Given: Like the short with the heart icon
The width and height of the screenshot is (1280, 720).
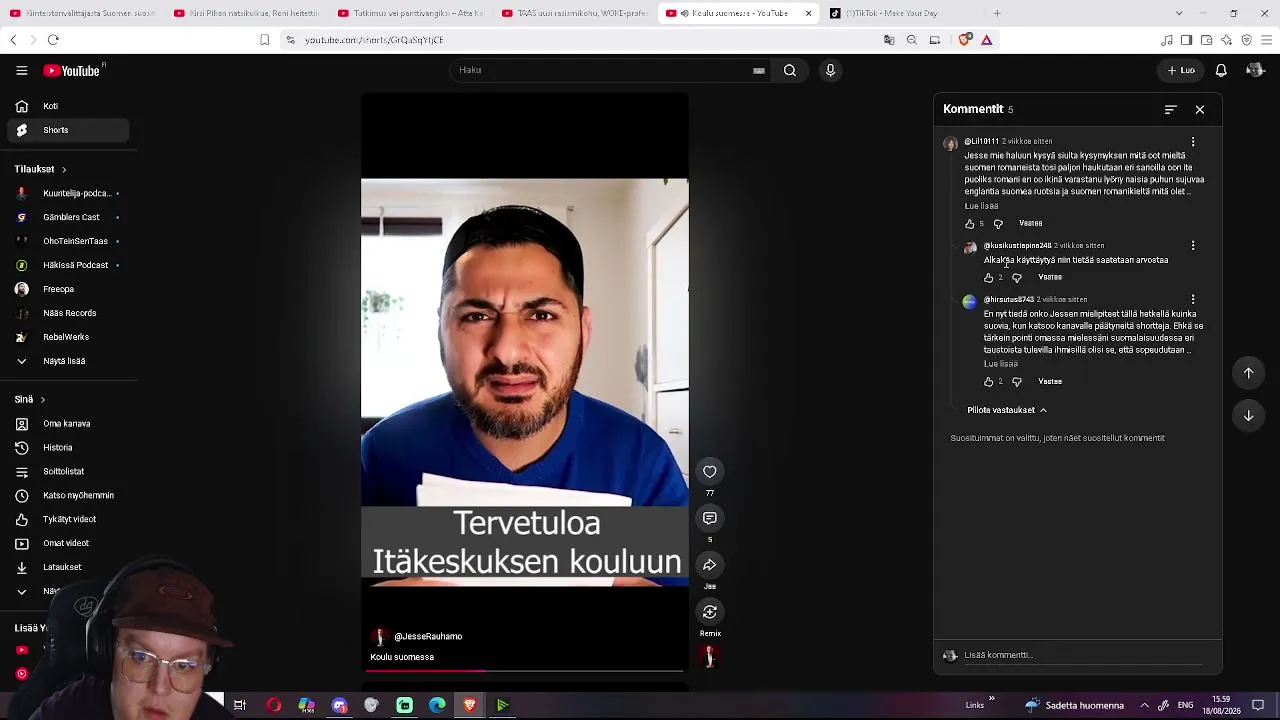Looking at the screenshot, I should coord(710,472).
